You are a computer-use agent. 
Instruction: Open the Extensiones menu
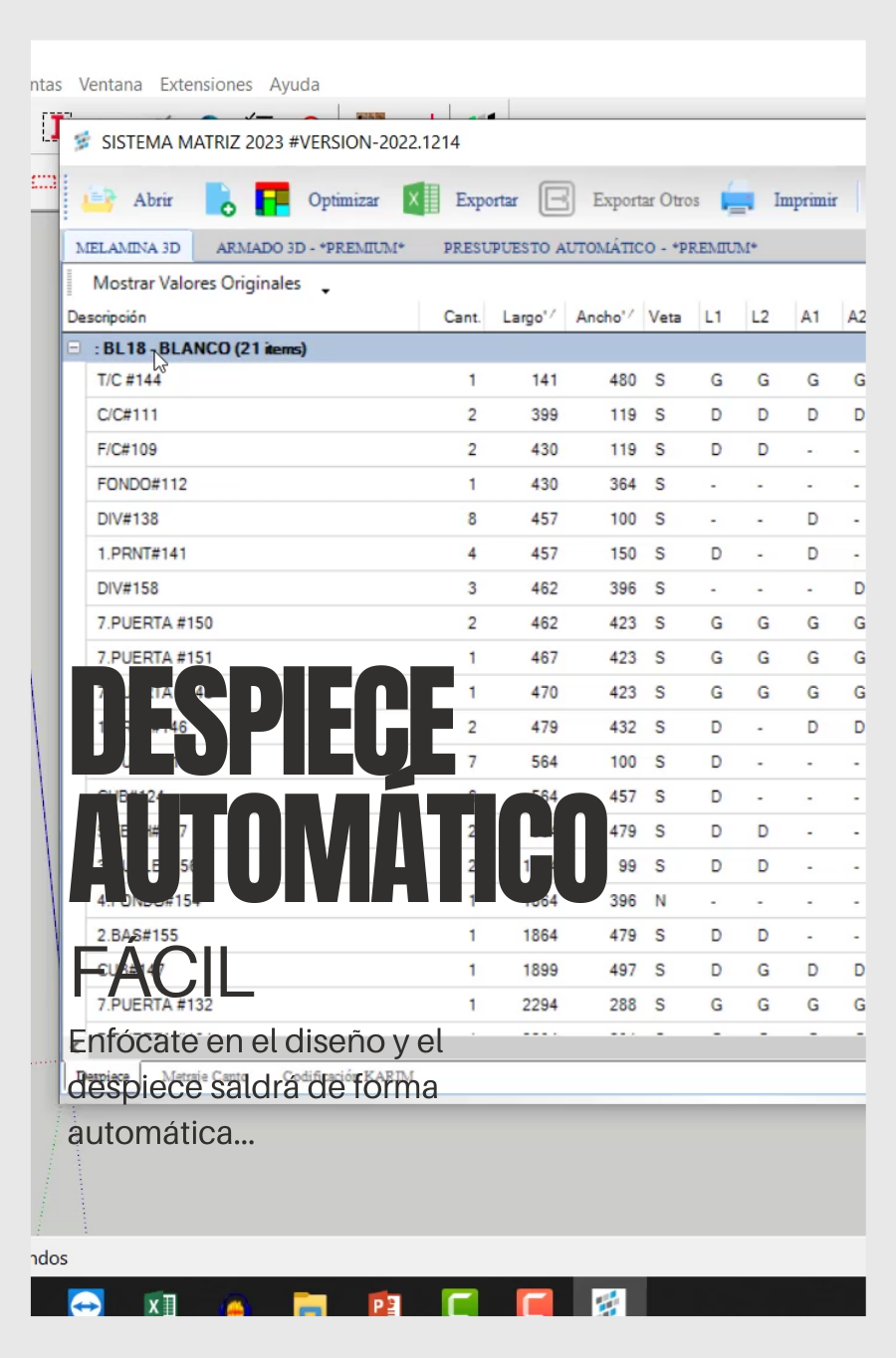206,85
